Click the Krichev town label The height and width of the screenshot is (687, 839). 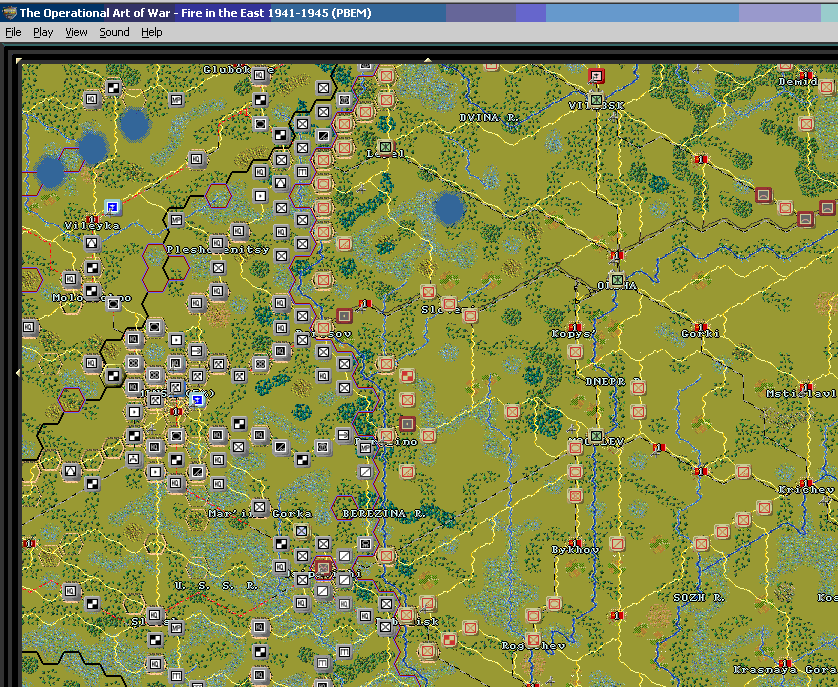(x=806, y=490)
